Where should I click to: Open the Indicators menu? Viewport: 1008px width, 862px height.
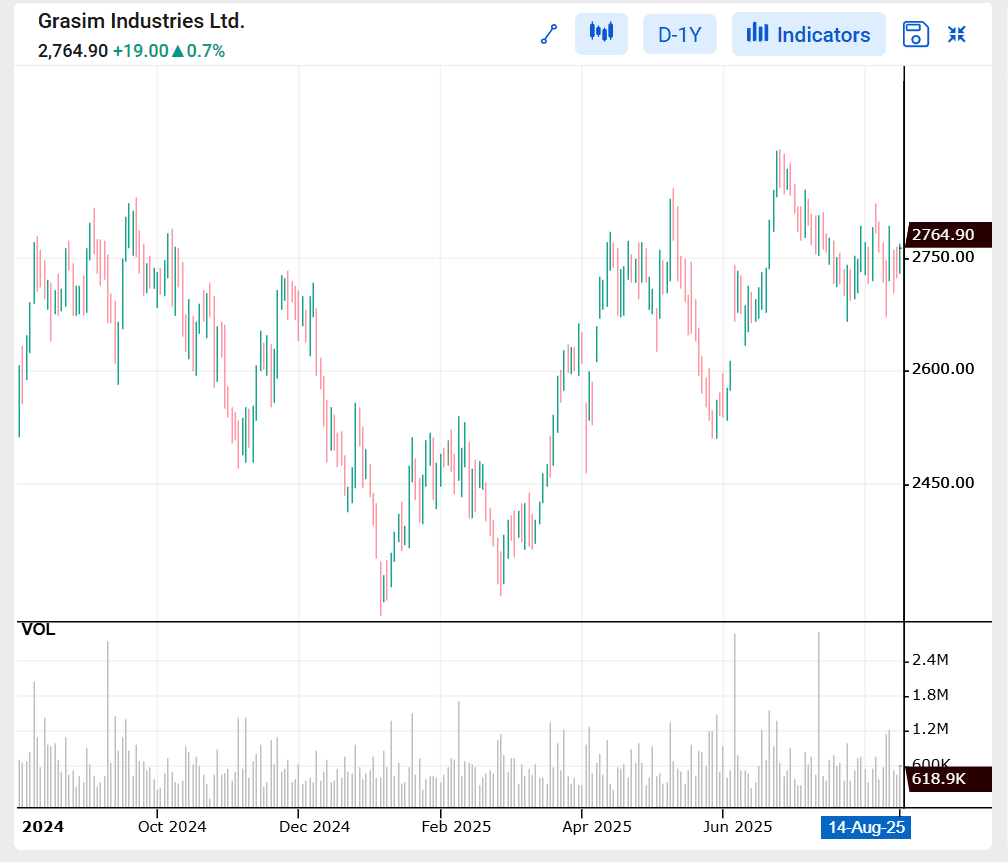pyautogui.click(x=809, y=34)
